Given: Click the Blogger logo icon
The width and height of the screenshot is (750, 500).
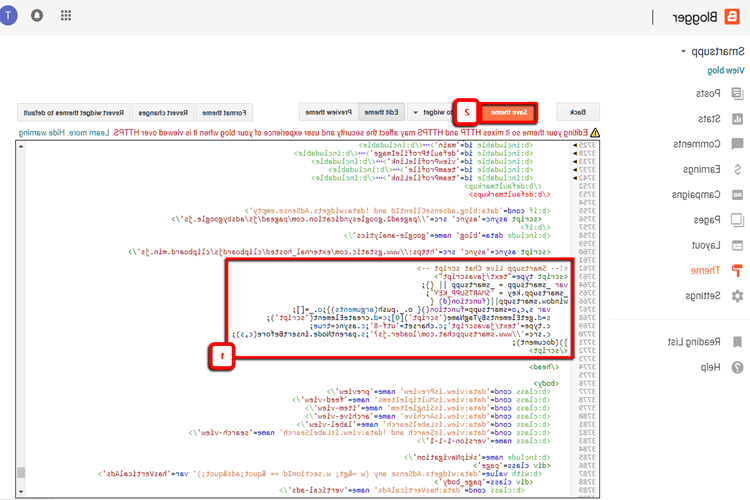Looking at the screenshot, I should coord(732,17).
